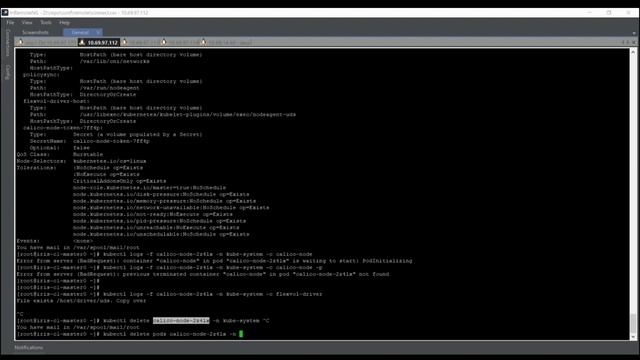
Task: Click the PodInitializing error line
Action: point(214,261)
